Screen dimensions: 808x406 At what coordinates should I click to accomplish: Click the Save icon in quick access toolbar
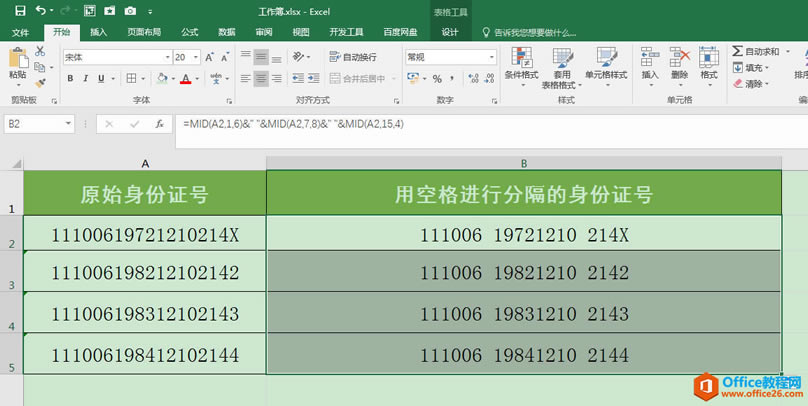pos(20,11)
